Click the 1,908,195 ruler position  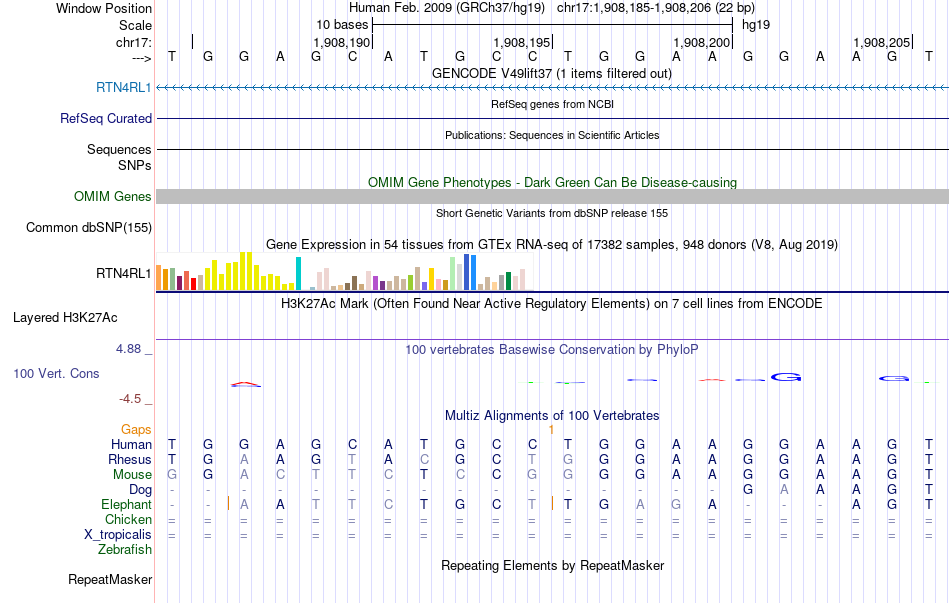[x=522, y=42]
